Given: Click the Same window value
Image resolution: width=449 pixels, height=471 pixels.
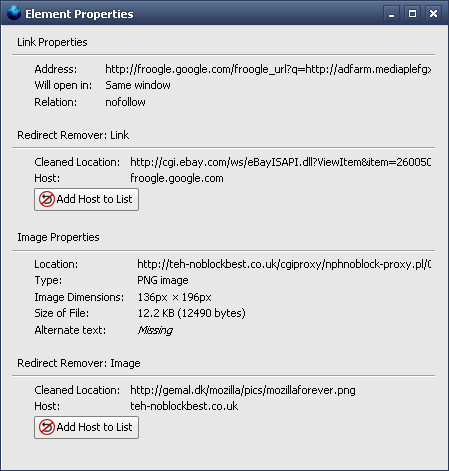Looking at the screenshot, I should click(138, 85).
